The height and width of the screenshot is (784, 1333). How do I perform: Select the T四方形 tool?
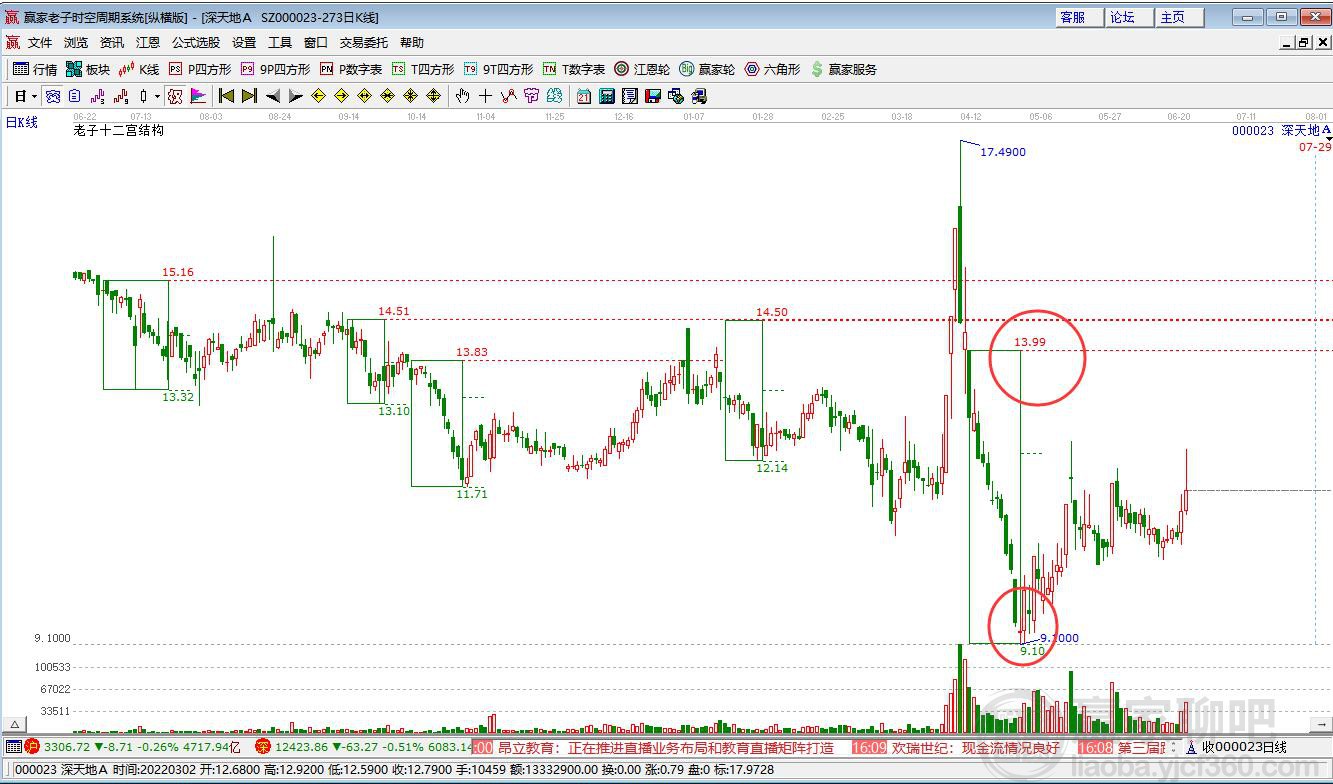[423, 69]
